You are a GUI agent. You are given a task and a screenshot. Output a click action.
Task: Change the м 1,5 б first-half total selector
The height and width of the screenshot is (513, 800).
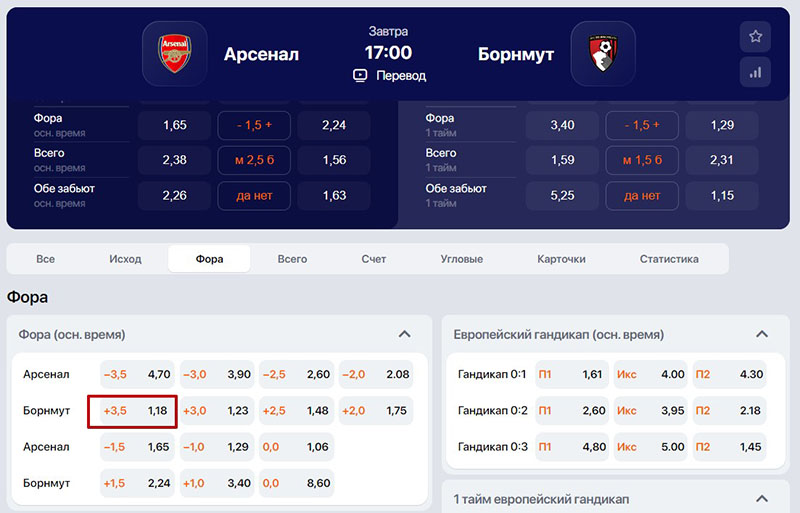[x=642, y=160]
